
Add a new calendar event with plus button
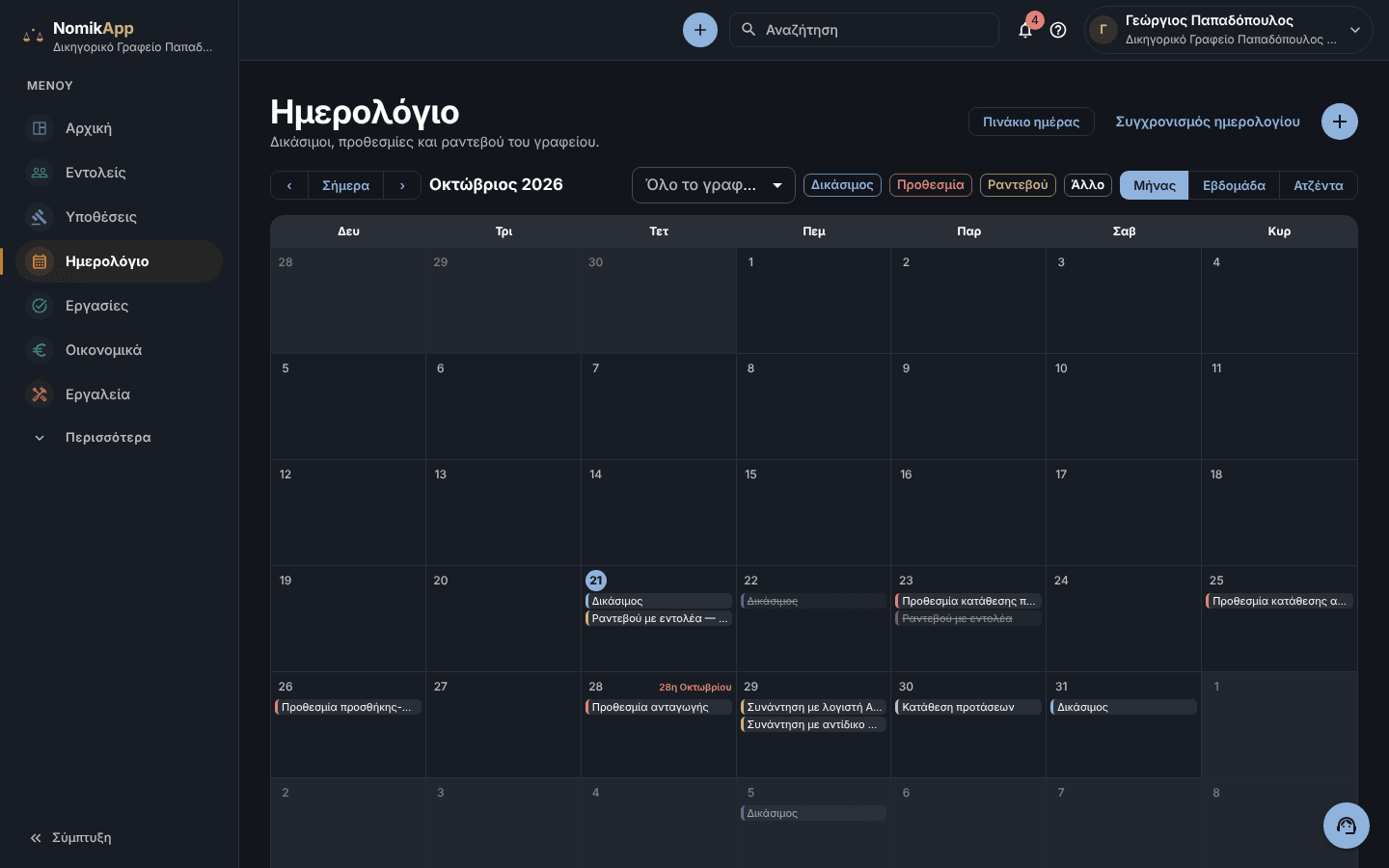[x=1340, y=122]
